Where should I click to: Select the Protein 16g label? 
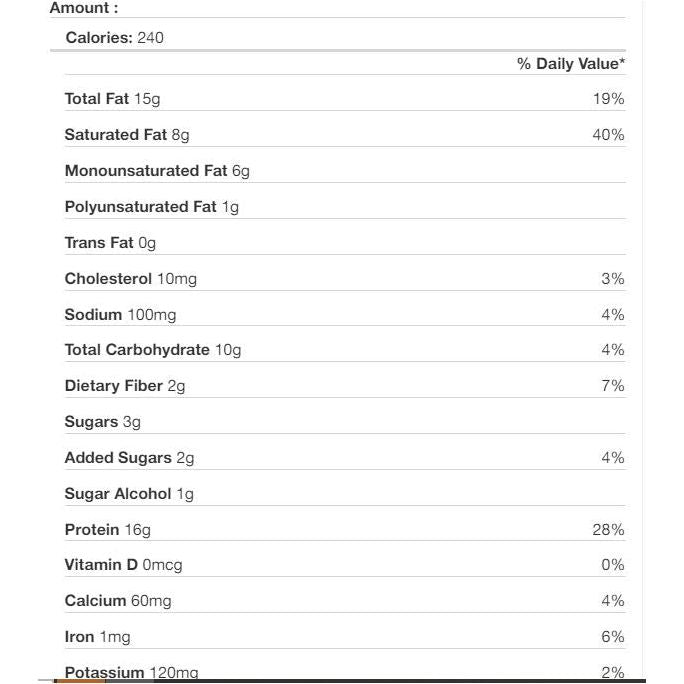point(107,530)
